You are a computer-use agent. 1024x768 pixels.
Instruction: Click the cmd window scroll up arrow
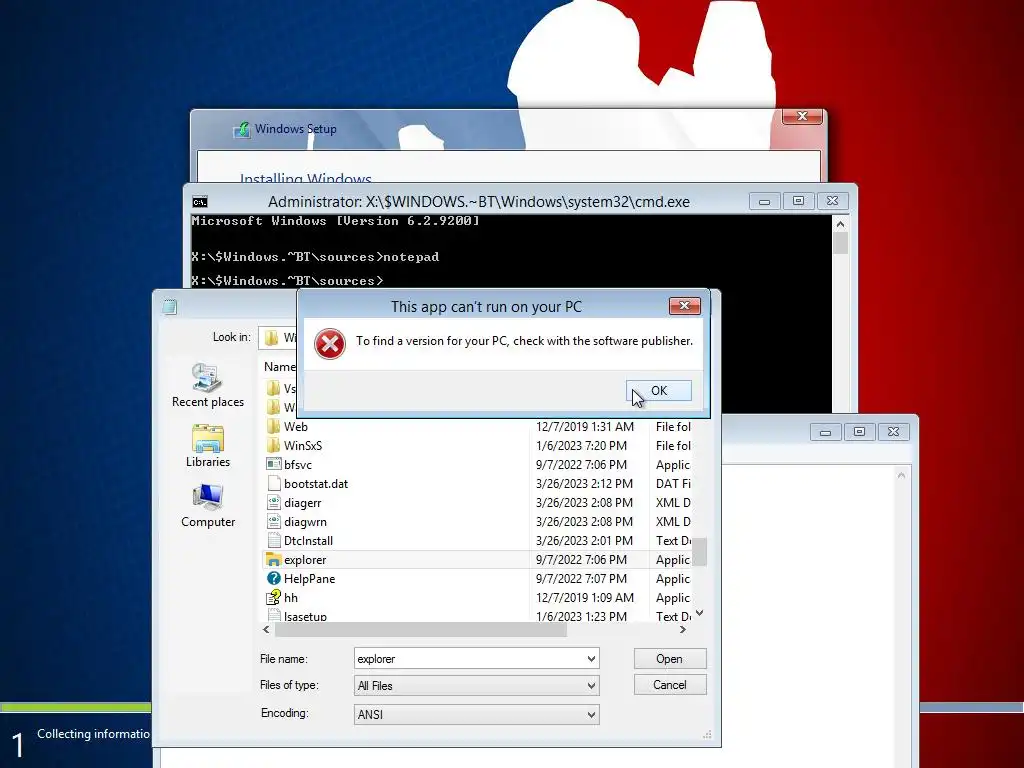tap(840, 224)
